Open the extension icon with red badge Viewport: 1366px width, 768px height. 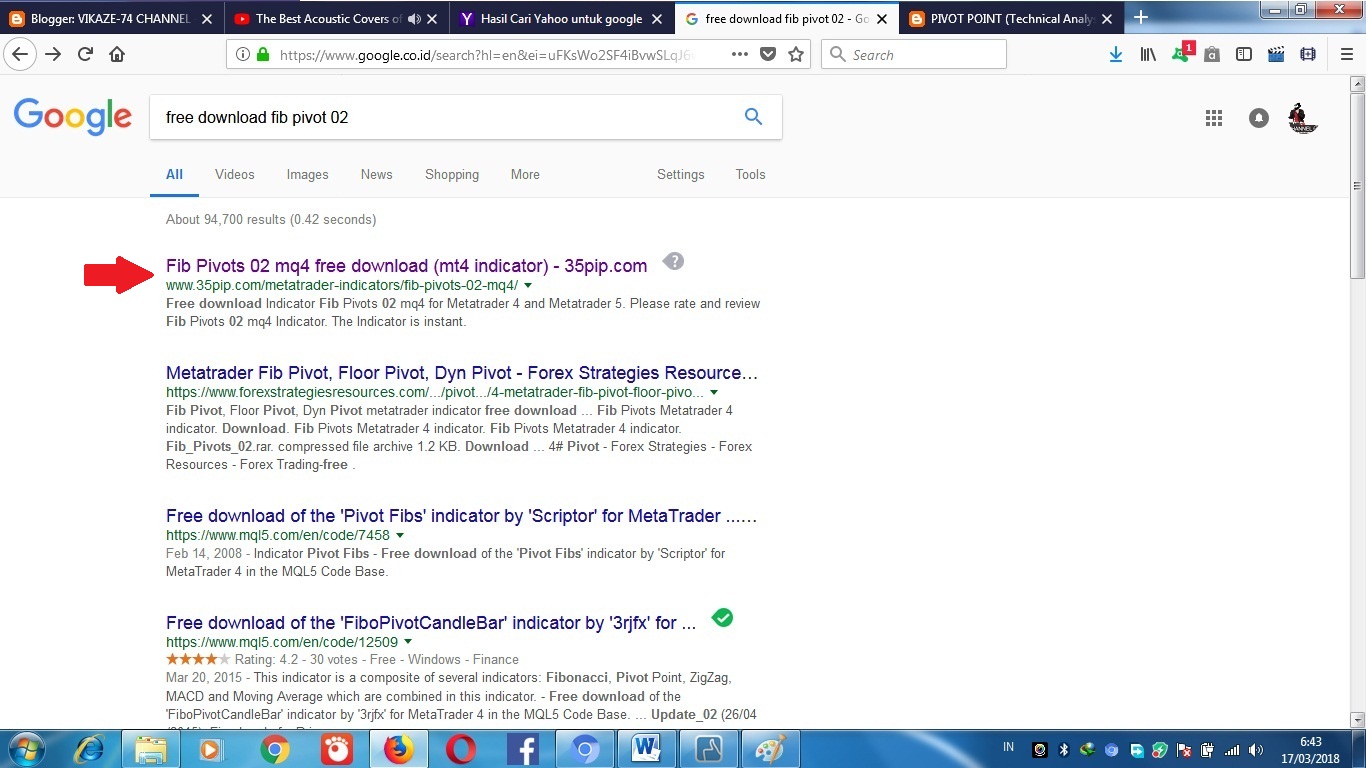(1181, 53)
